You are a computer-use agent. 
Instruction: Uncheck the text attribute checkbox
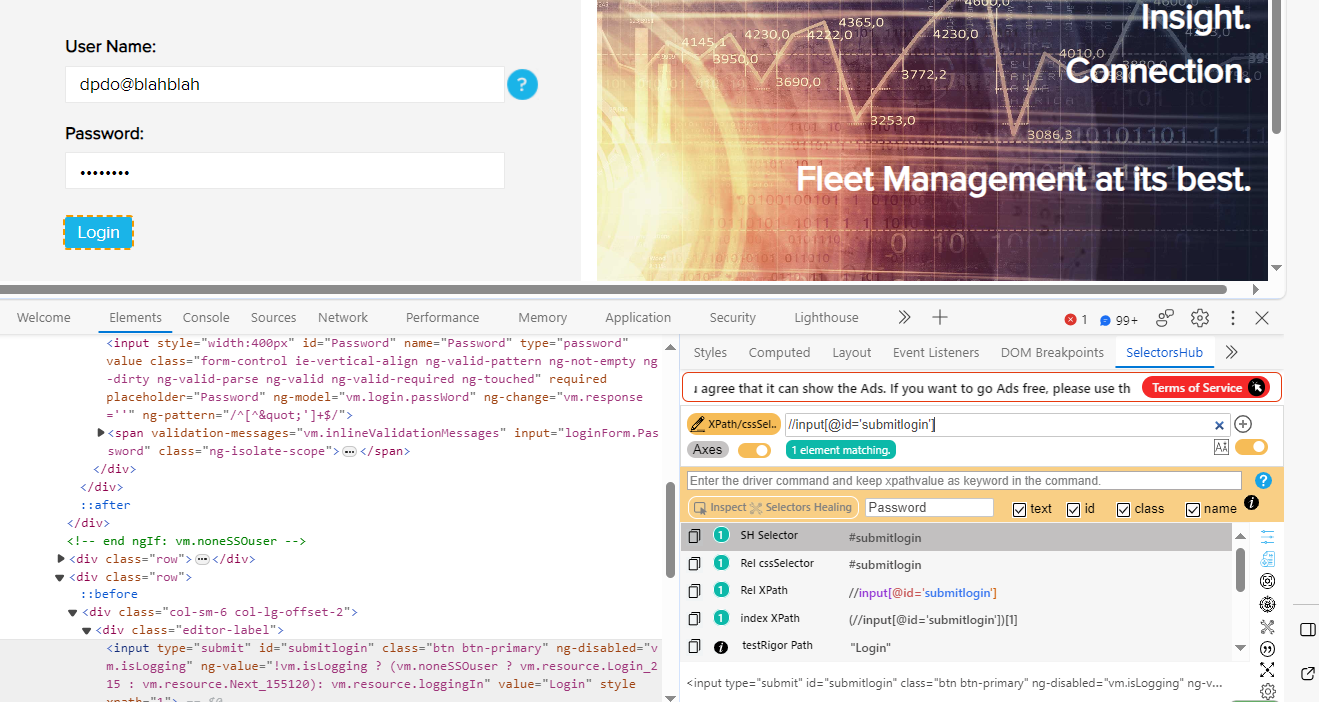tap(1020, 510)
